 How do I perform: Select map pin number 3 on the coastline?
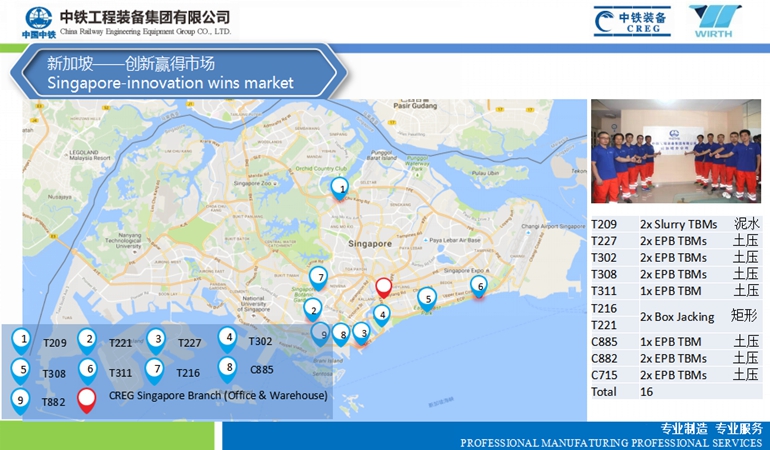coord(362,334)
